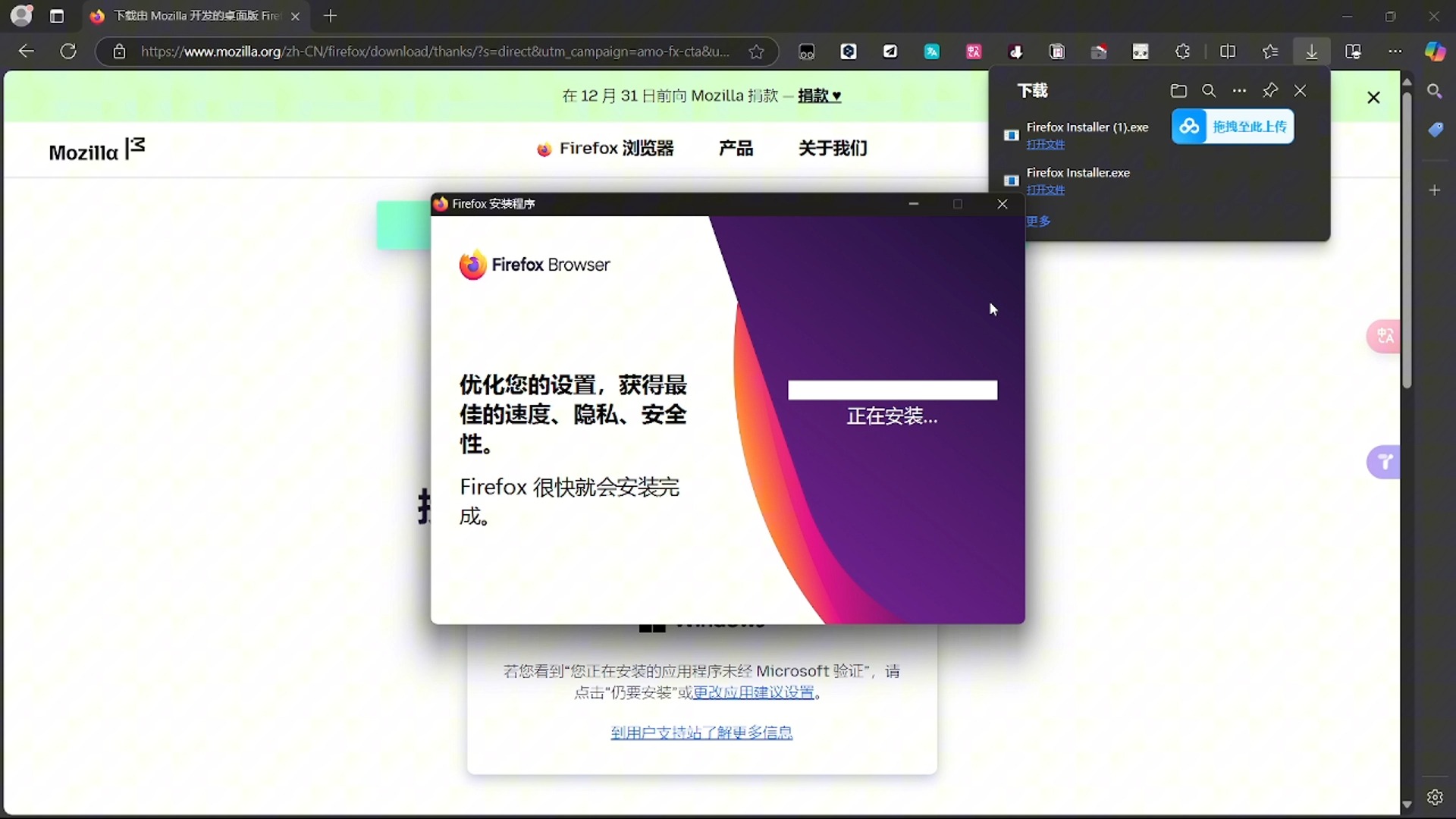This screenshot has height=819, width=1456.
Task: Open the 产品 navigation menu
Action: pyautogui.click(x=736, y=149)
